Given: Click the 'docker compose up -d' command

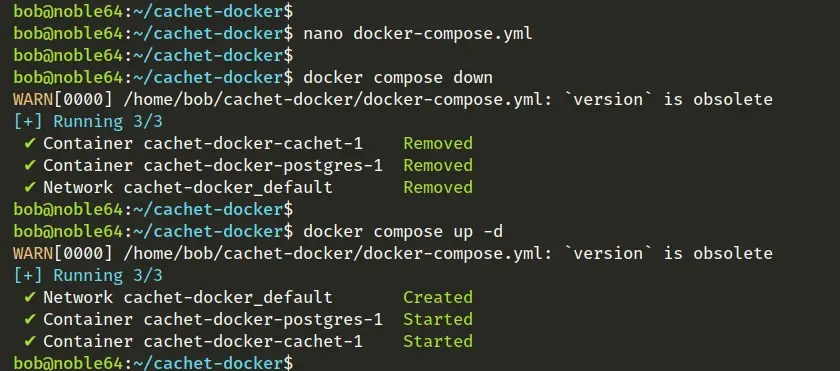Looking at the screenshot, I should (x=403, y=231).
